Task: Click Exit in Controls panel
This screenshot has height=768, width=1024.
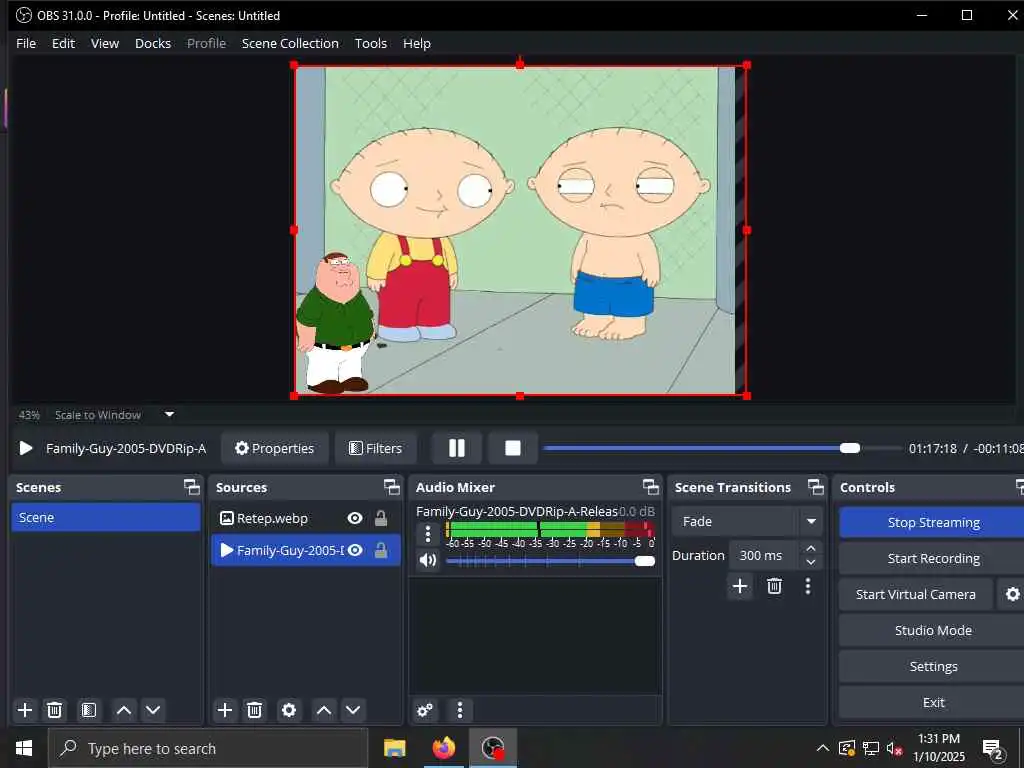Action: click(933, 702)
